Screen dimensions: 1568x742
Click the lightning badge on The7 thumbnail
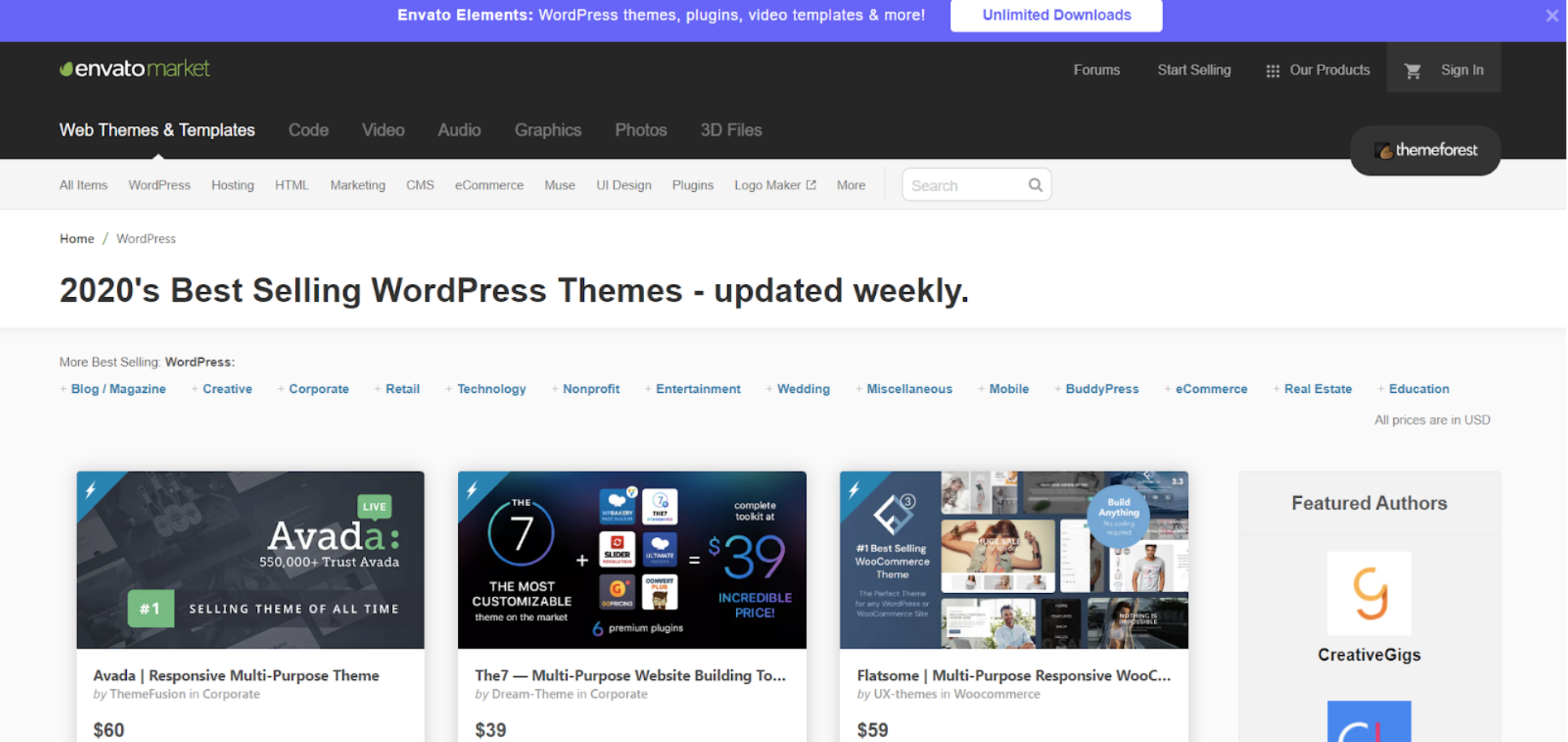point(473,489)
